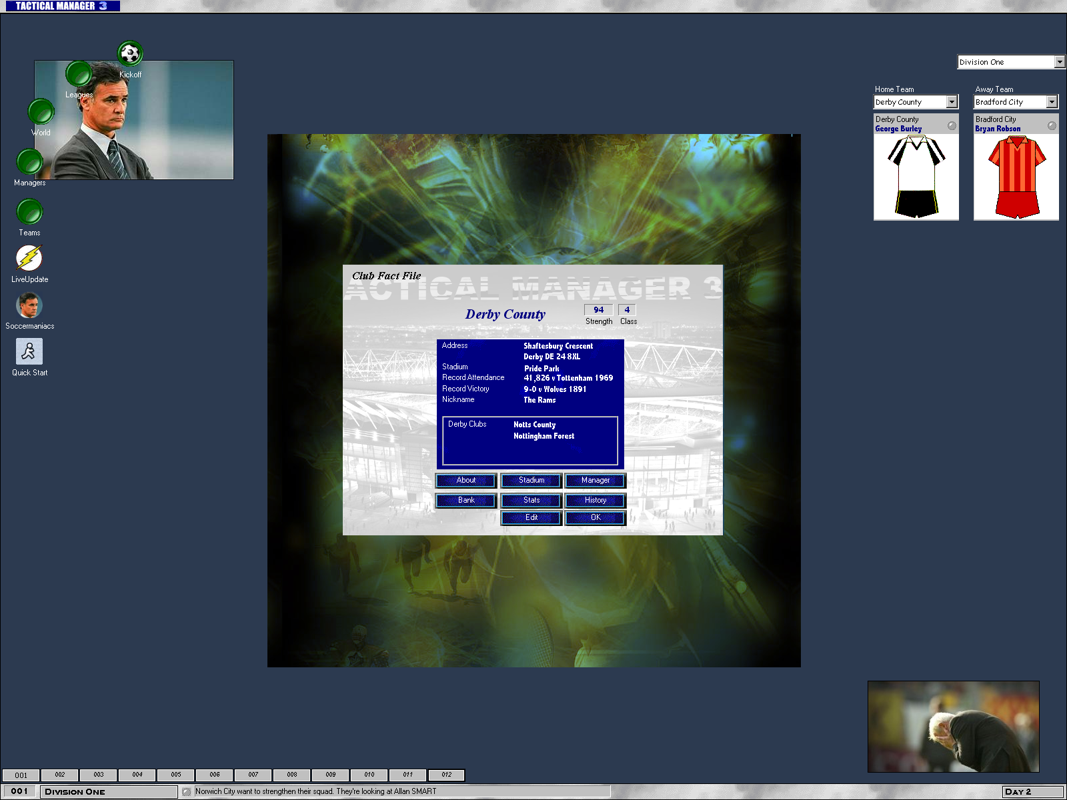
Task: Click the manager photo thumbnail at bottom right
Action: pos(952,727)
